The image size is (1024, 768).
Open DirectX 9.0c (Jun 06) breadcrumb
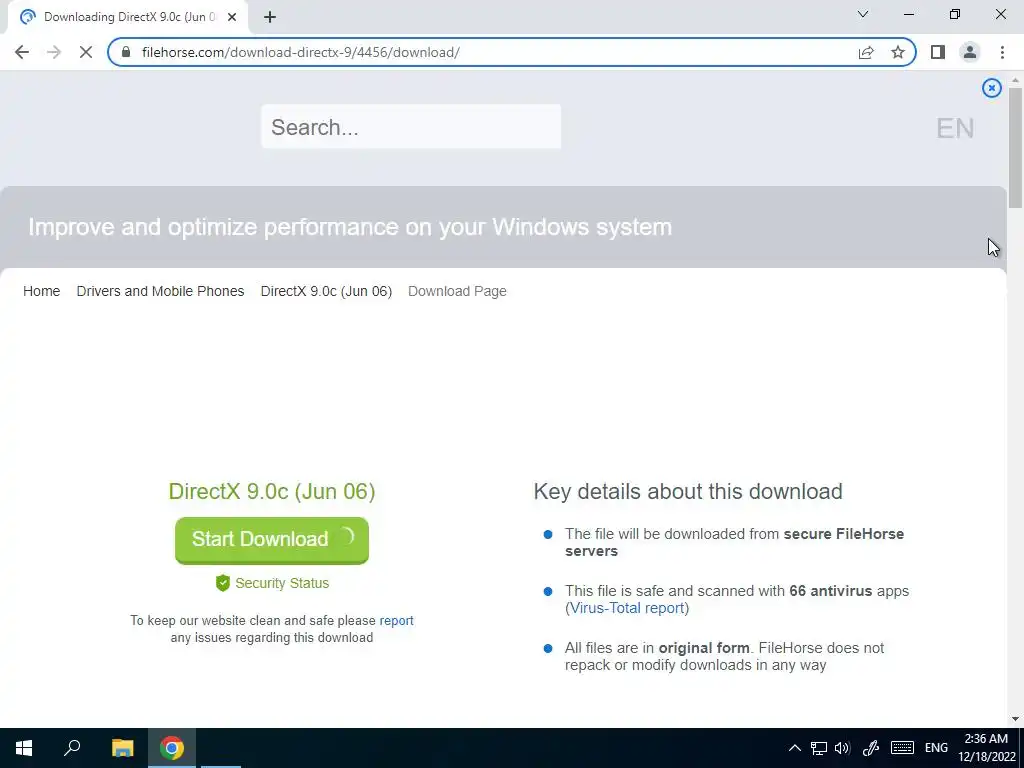[326, 291]
